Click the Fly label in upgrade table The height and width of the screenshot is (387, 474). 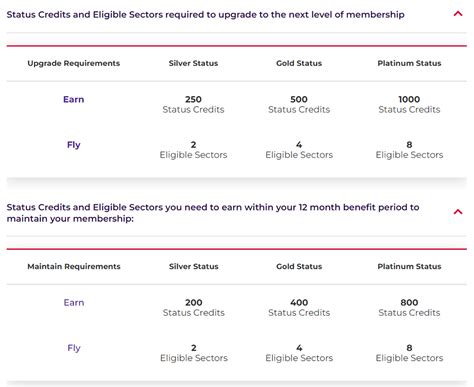coord(74,145)
